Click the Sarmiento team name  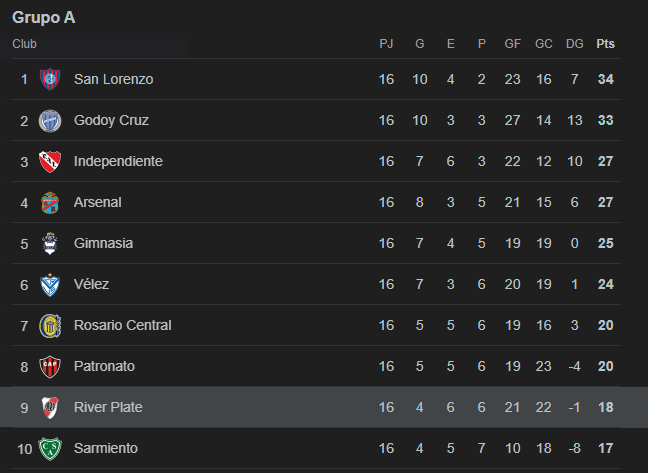106,448
